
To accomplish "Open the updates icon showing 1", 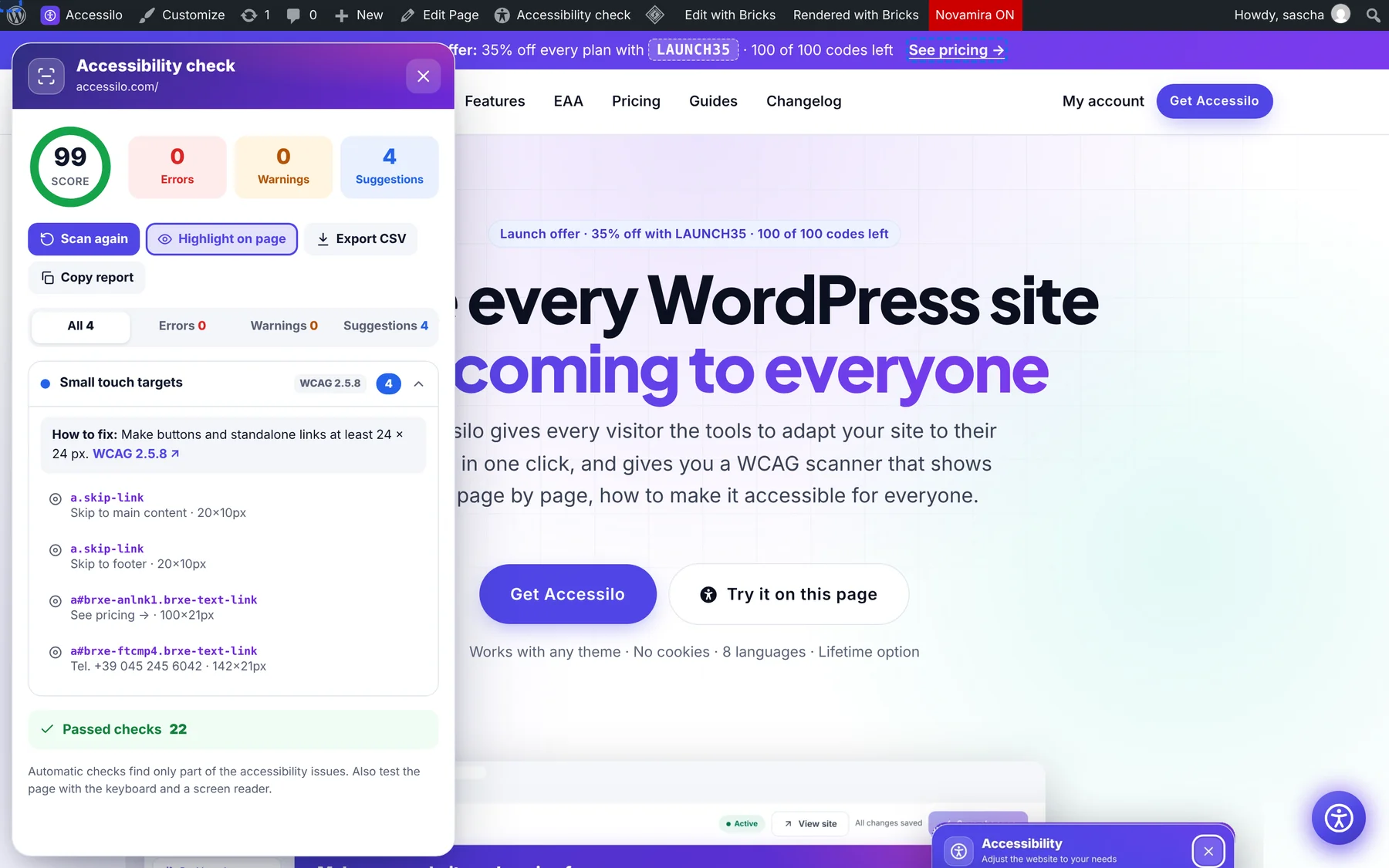I will [x=255, y=15].
